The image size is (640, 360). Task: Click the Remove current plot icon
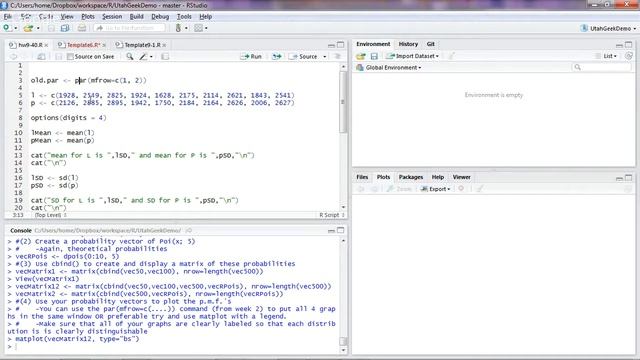click(461, 189)
